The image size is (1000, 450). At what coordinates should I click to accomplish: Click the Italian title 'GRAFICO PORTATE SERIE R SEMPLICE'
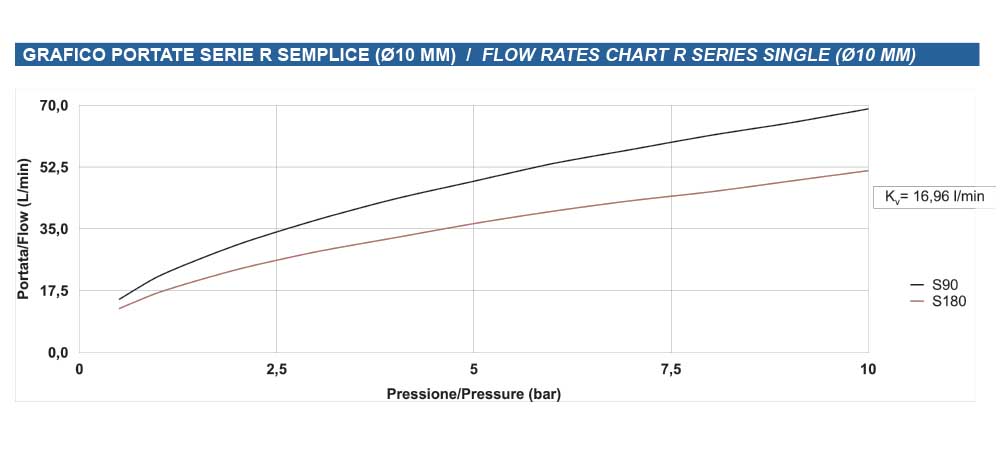pos(239,55)
